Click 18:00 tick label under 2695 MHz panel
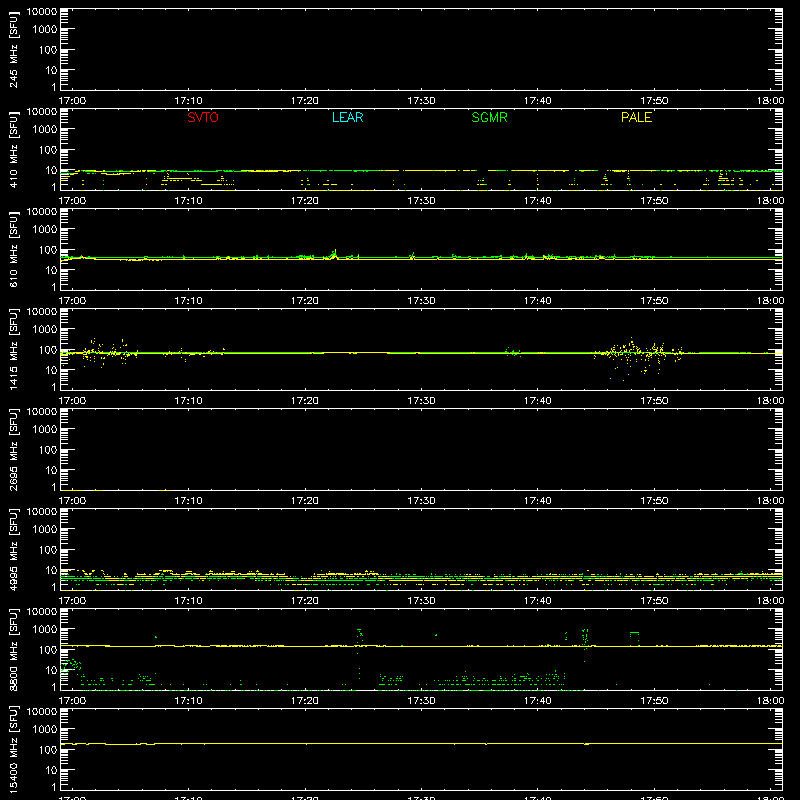800x800 pixels. click(770, 501)
